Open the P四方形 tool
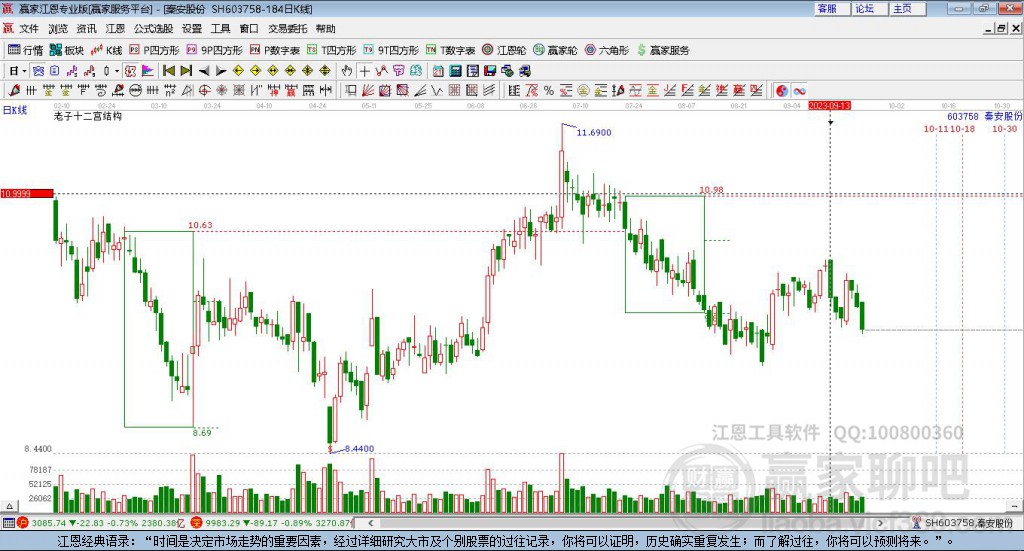The image size is (1024, 551). tap(154, 50)
